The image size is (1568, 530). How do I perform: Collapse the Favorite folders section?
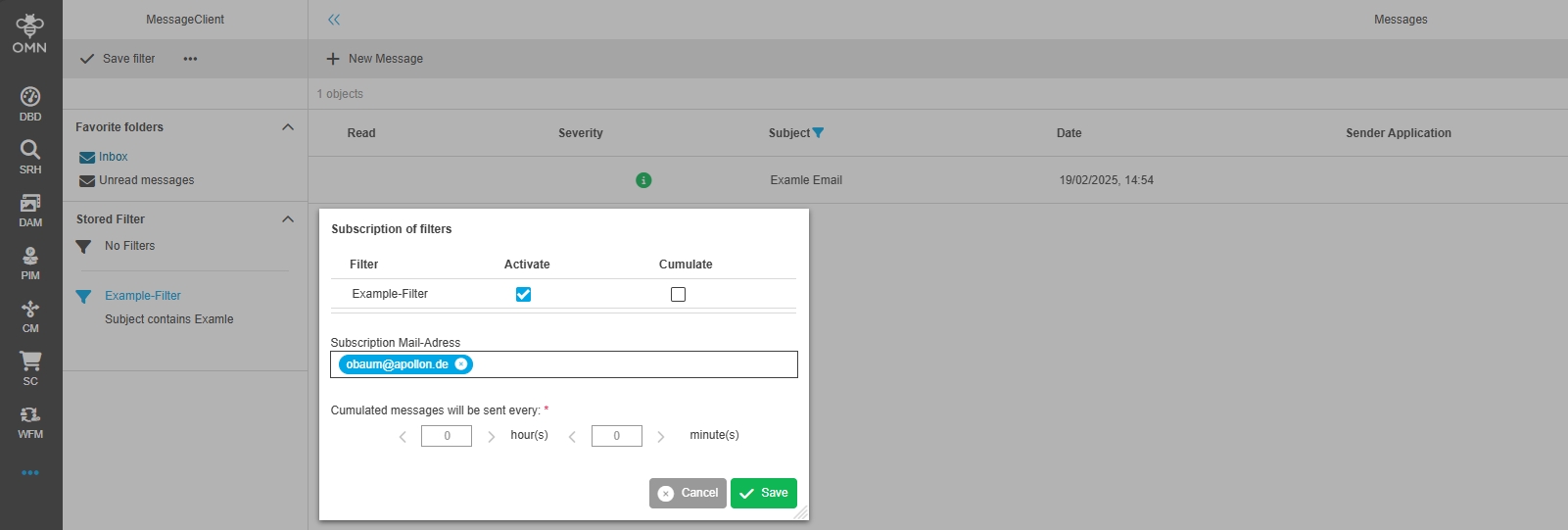(x=288, y=127)
